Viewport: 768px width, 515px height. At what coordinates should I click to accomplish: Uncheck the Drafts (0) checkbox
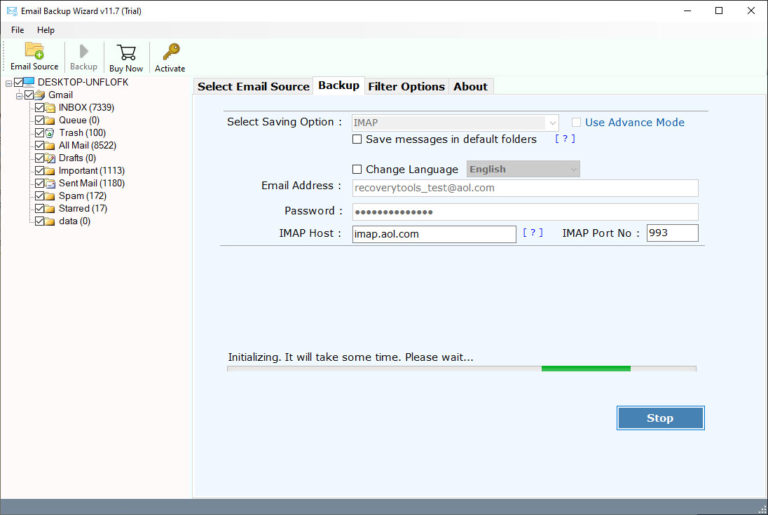point(40,158)
